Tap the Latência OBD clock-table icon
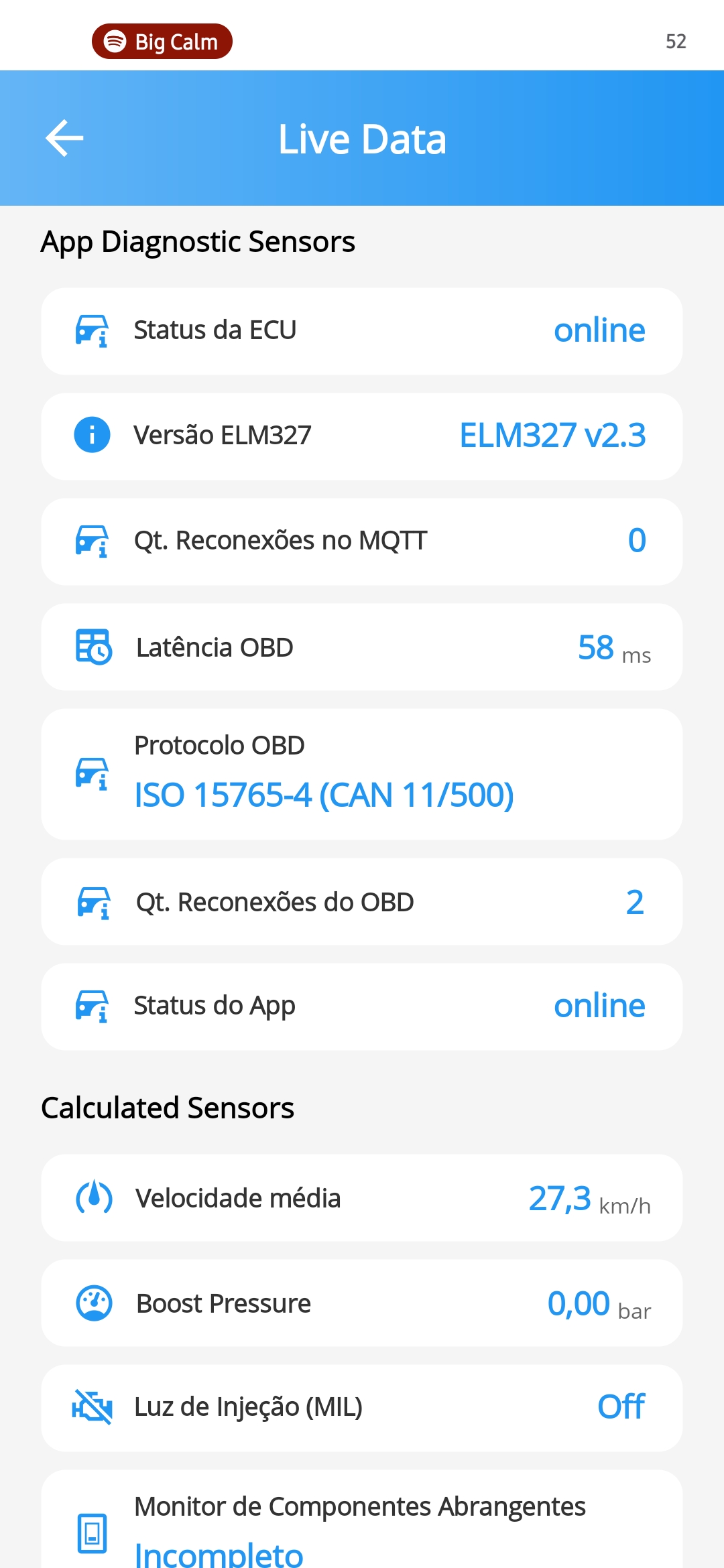Image resolution: width=724 pixels, height=1568 pixels. (93, 647)
